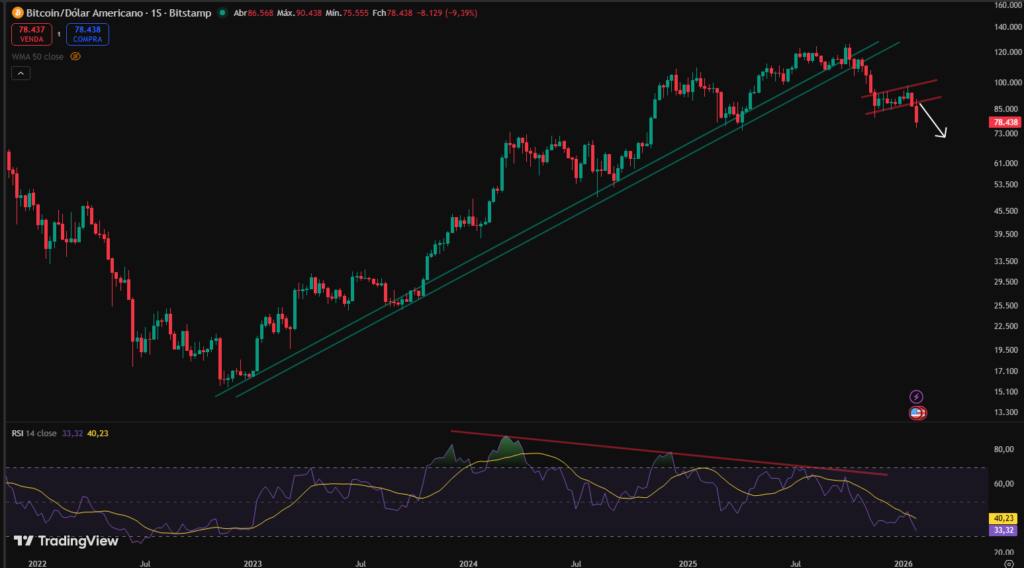Click the Abr 86.568 open value
Screen dimensions: 1024x568
[x=253, y=13]
